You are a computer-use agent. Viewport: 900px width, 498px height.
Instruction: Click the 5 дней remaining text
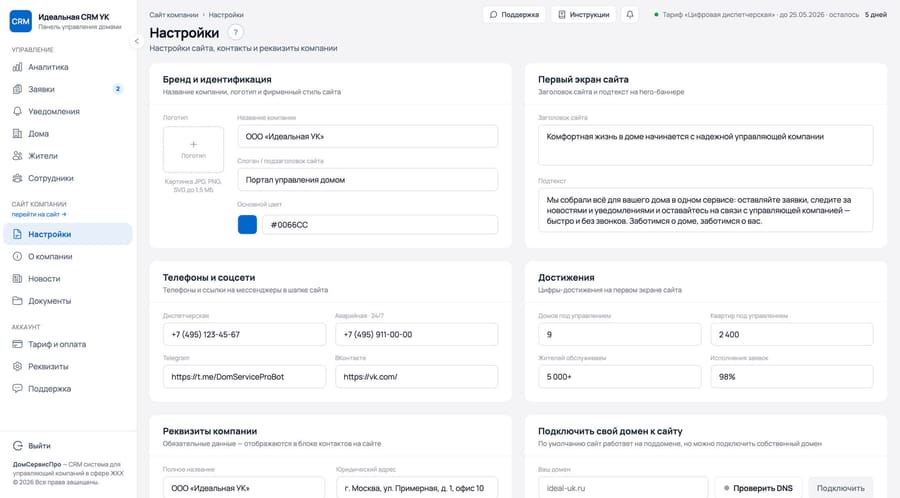click(x=876, y=15)
